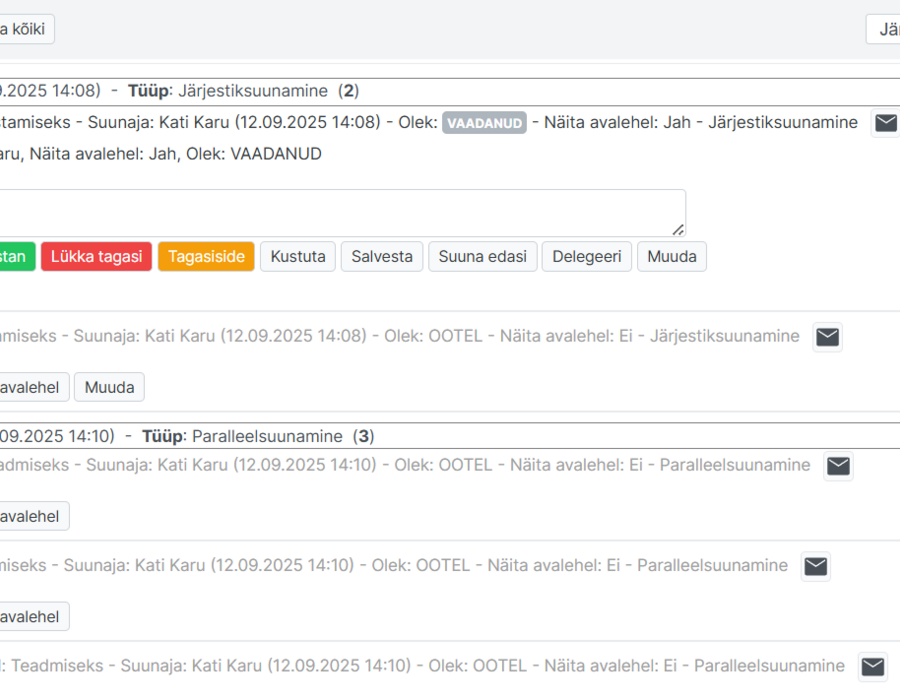Click the green button left of Lükka tagasi
Viewport: 900px width, 700px height.
17,256
